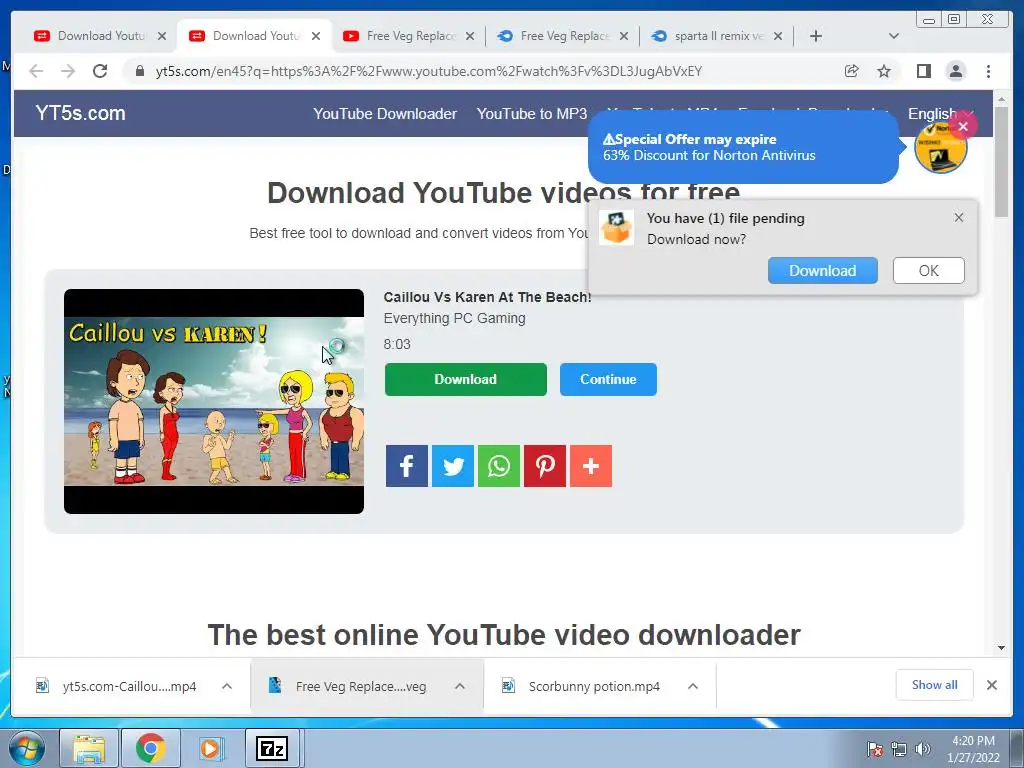The height and width of the screenshot is (768, 1024).
Task: Open Windows Media Player from taskbar
Action: point(211,748)
